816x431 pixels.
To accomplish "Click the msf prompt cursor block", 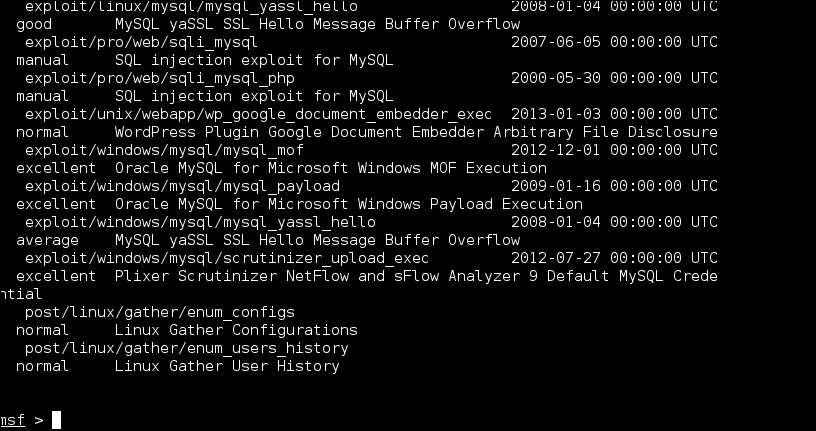I will click(x=56, y=420).
